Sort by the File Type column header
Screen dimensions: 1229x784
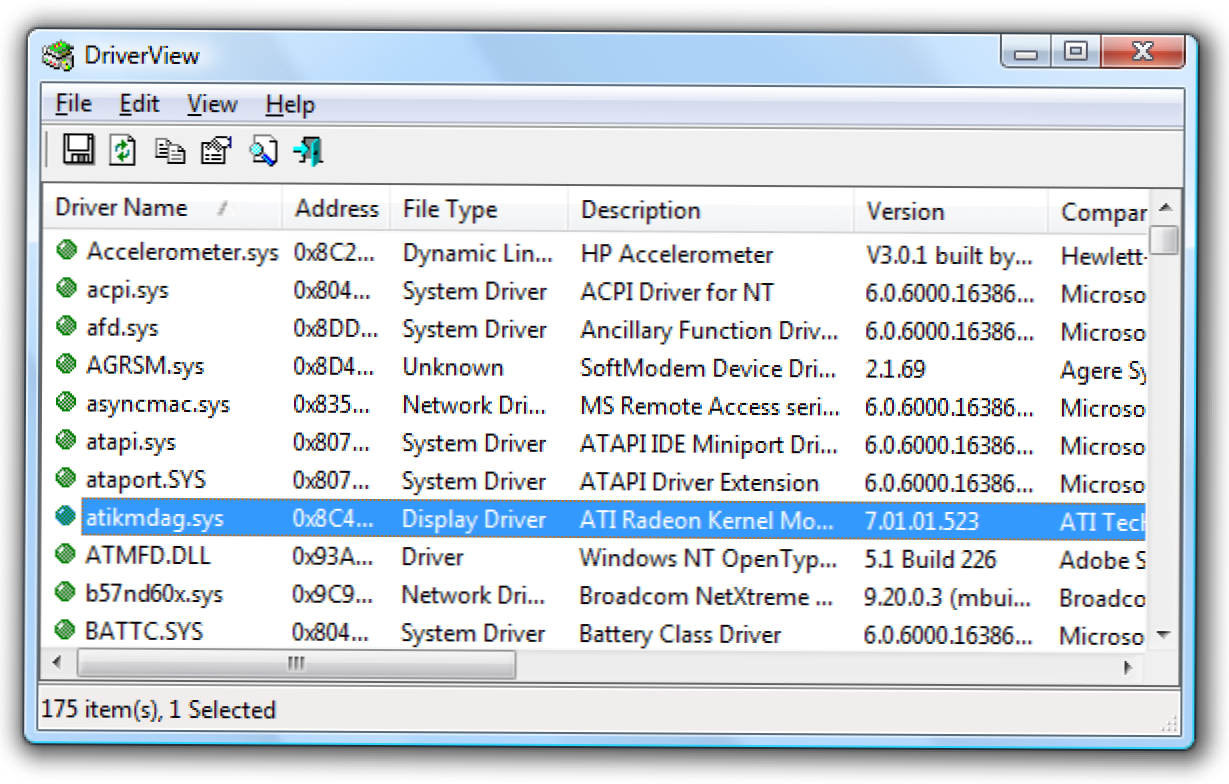pyautogui.click(x=449, y=210)
